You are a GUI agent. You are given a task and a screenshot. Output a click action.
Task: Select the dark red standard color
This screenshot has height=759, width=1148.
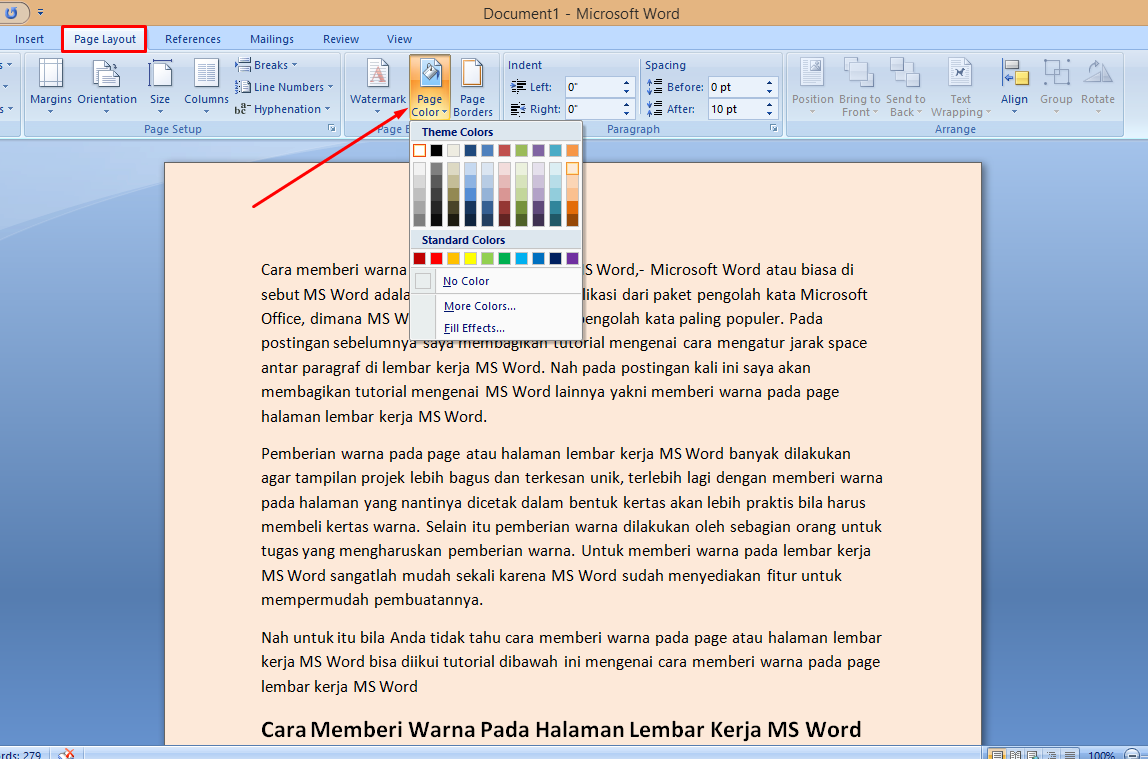click(x=420, y=258)
